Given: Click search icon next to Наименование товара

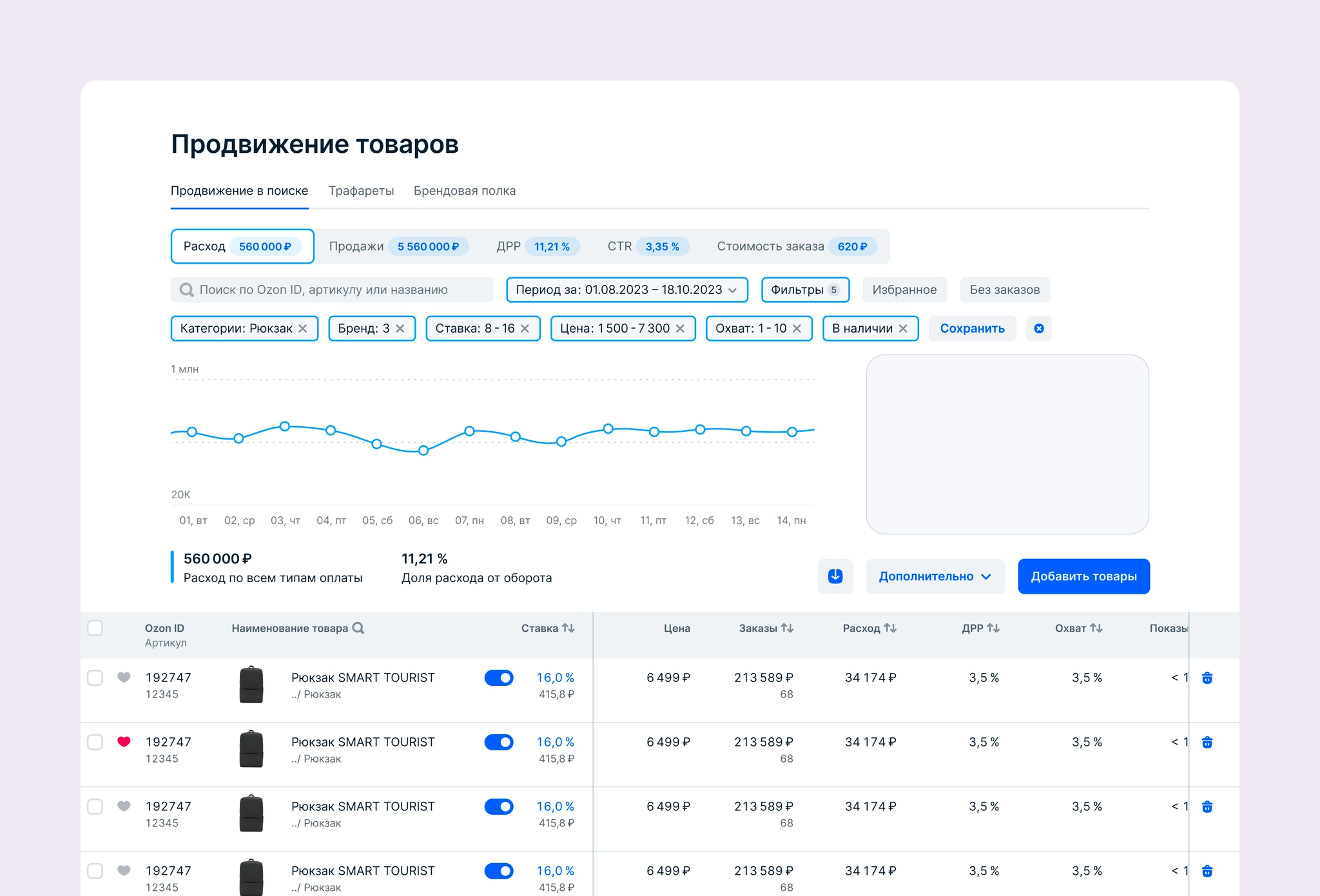Looking at the screenshot, I should coord(358,628).
